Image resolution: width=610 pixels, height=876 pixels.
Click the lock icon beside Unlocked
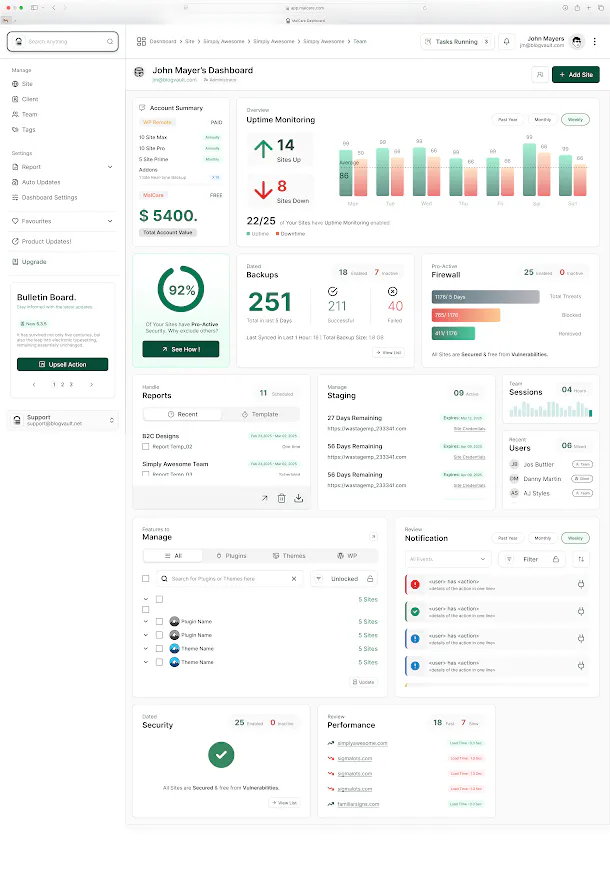(x=370, y=579)
